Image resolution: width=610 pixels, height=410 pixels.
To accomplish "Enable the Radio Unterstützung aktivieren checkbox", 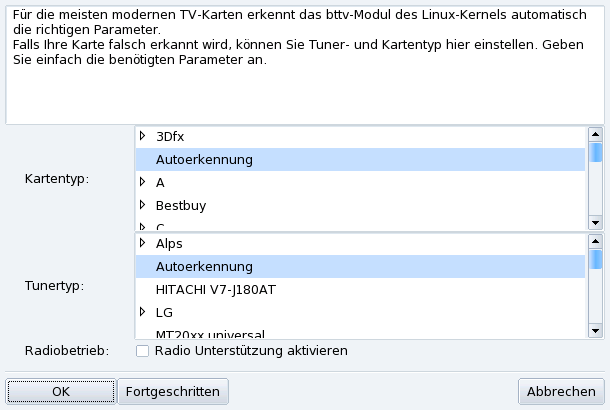I will click(x=142, y=351).
